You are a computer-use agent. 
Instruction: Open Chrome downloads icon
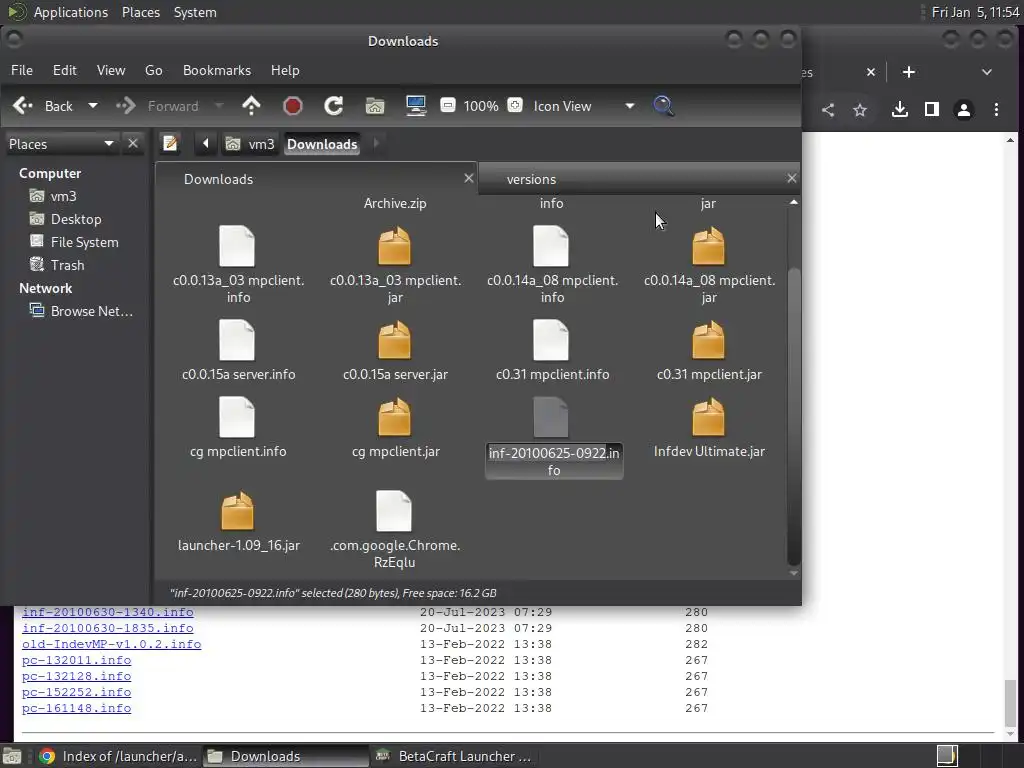[900, 110]
